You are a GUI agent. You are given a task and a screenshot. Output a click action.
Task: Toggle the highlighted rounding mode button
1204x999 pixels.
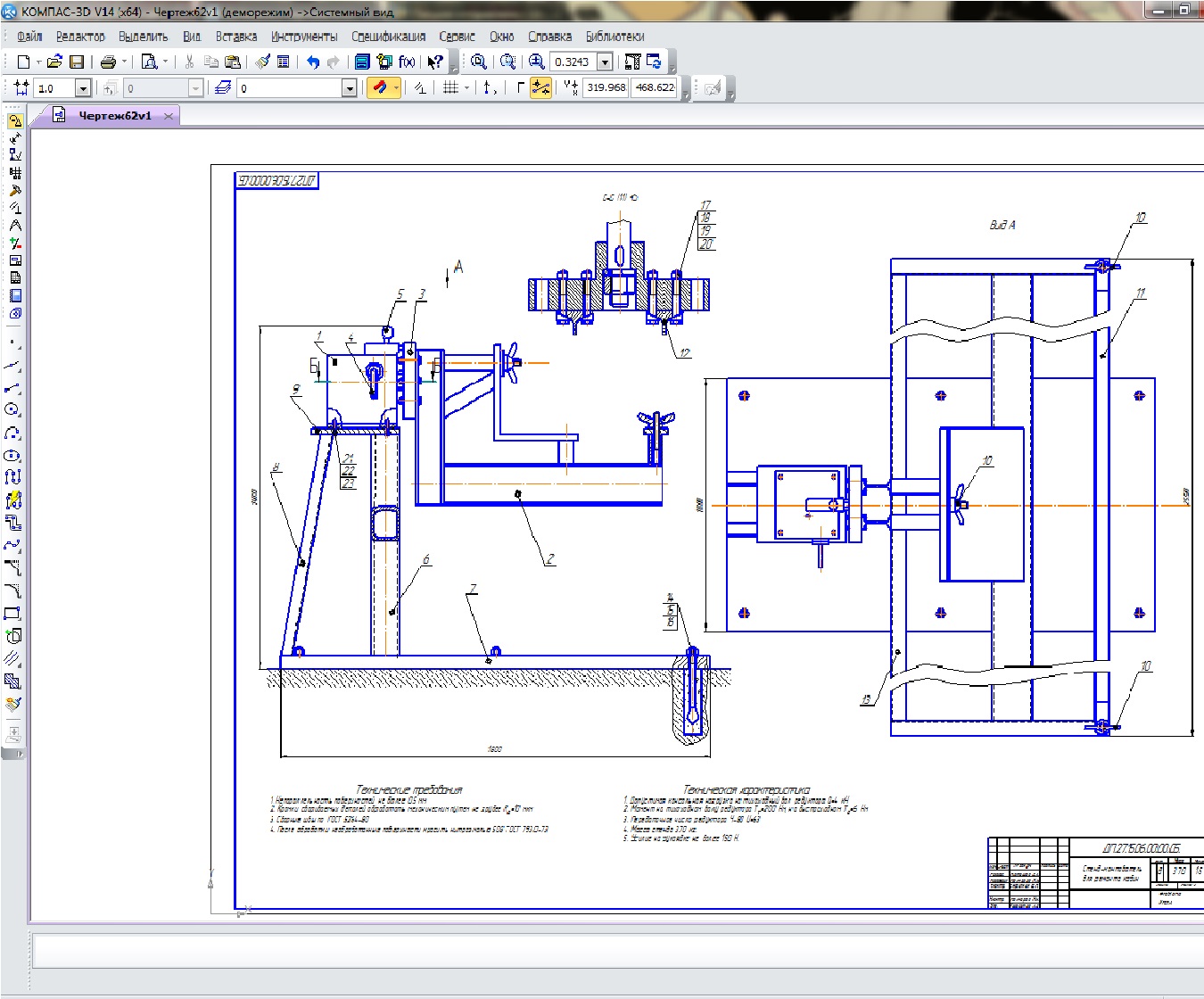540,87
